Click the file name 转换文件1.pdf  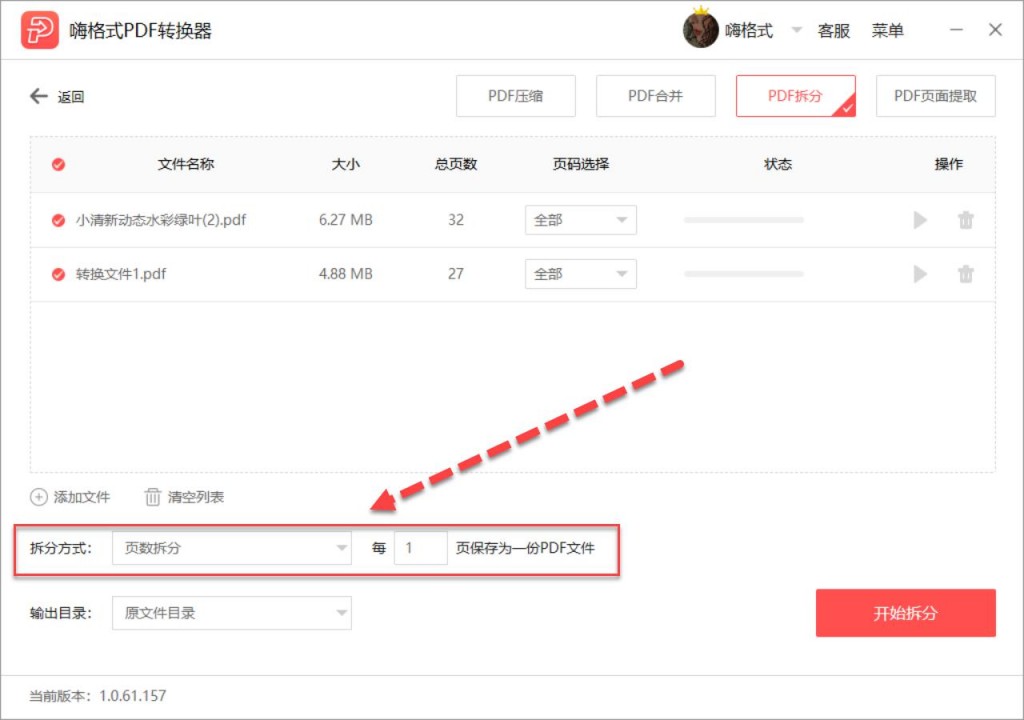[x=121, y=274]
